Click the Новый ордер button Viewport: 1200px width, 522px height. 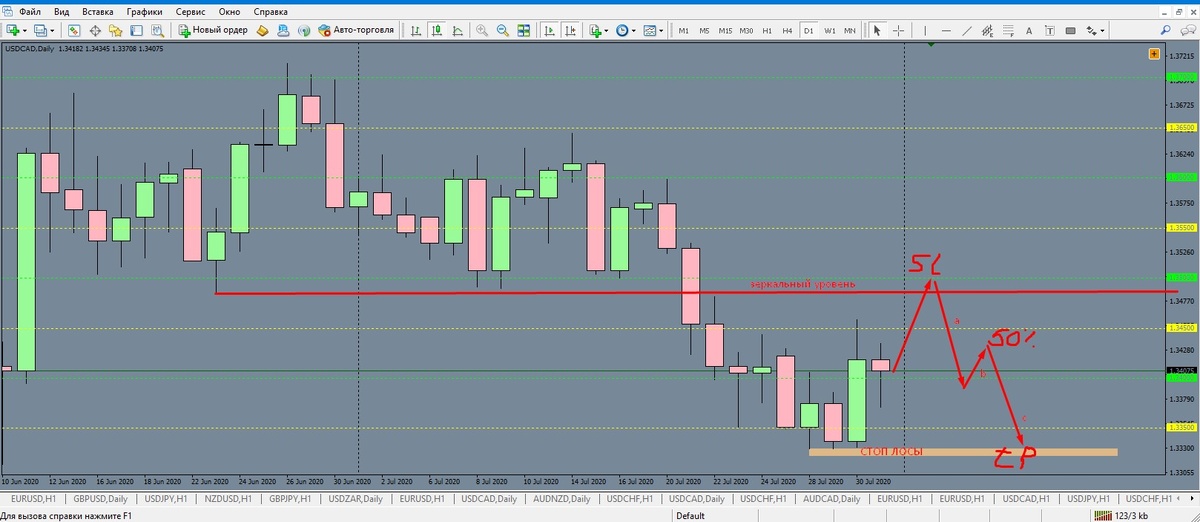tap(214, 30)
